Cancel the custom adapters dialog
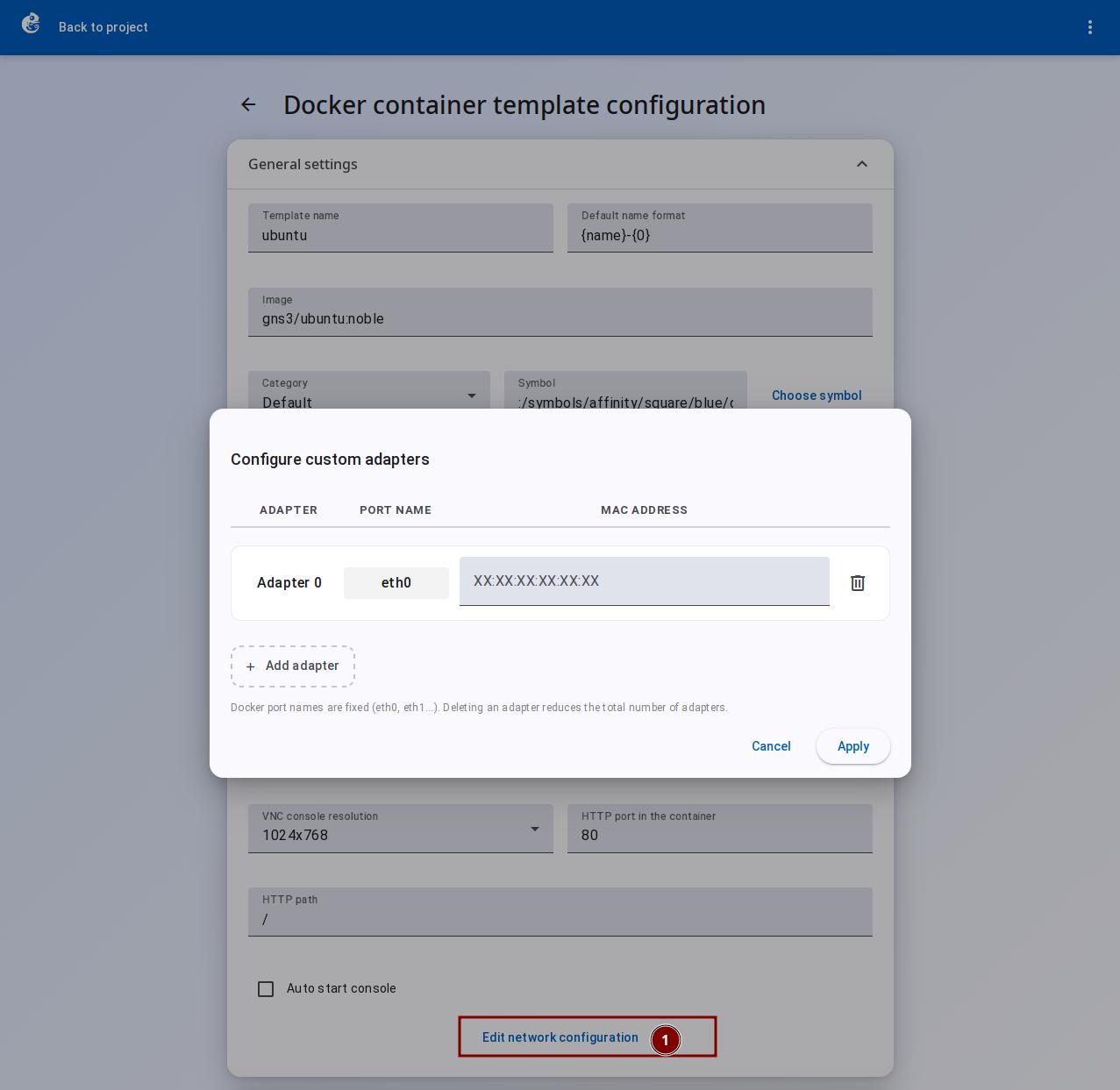 (771, 746)
